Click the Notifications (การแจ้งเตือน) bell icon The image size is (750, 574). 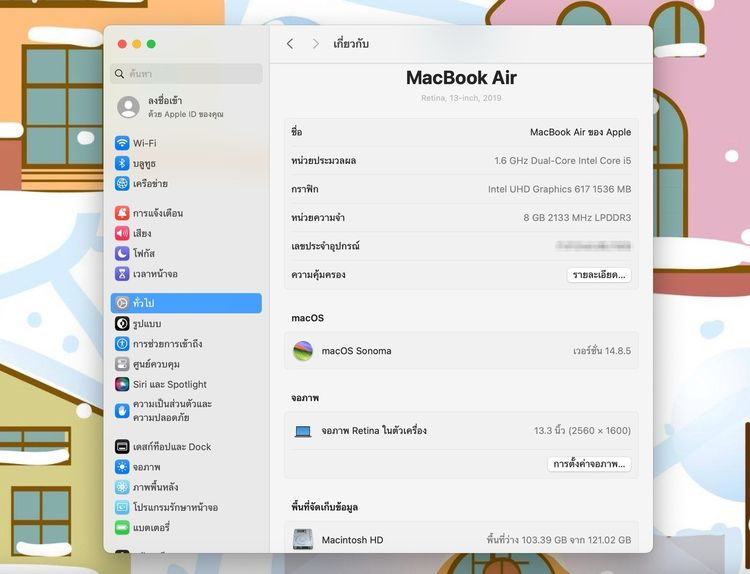point(122,213)
